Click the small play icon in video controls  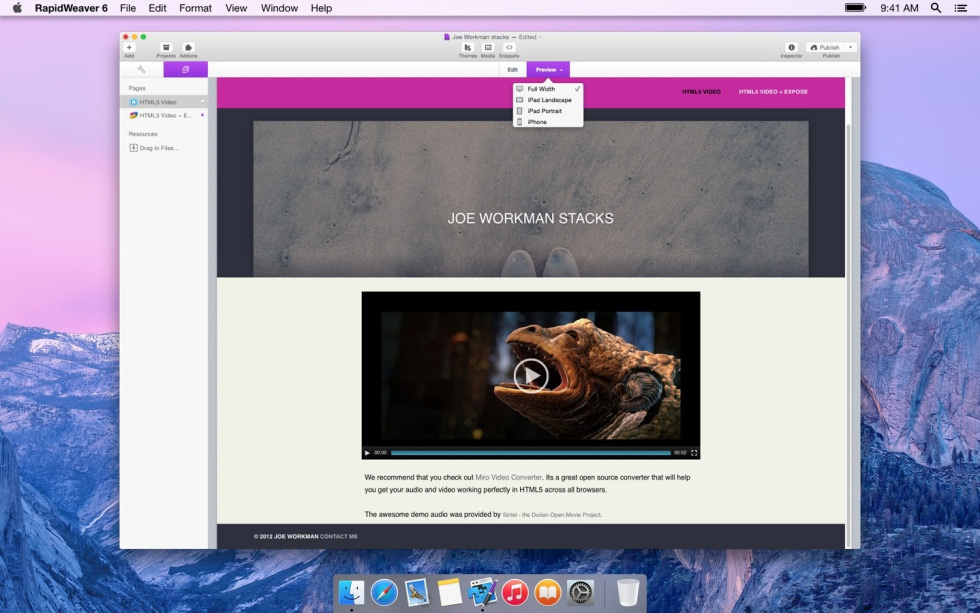coord(368,452)
